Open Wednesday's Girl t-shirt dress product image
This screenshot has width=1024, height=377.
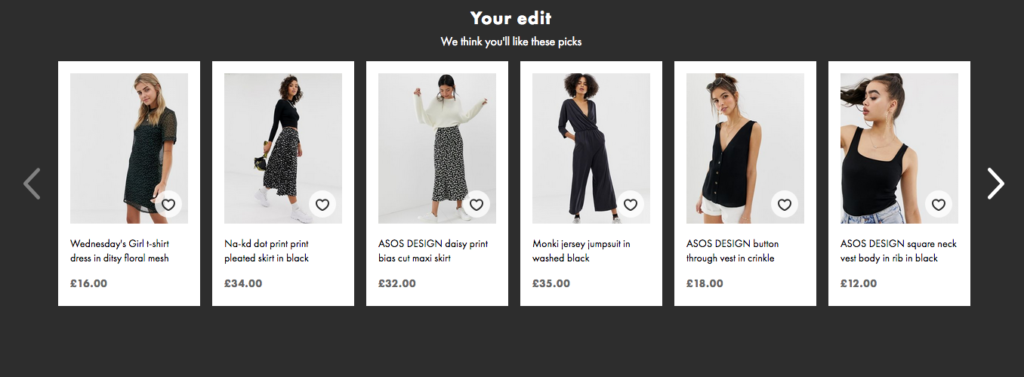point(129,148)
